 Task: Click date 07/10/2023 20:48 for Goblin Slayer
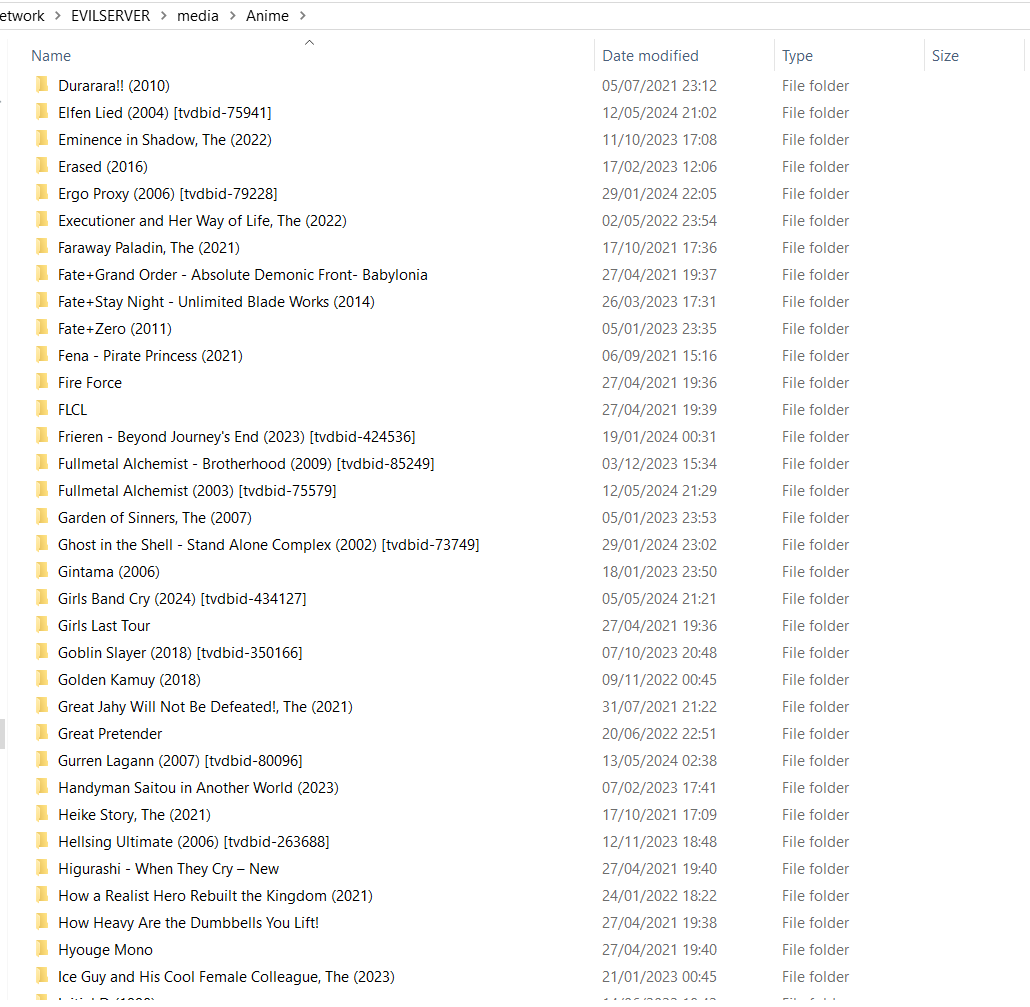coord(659,652)
